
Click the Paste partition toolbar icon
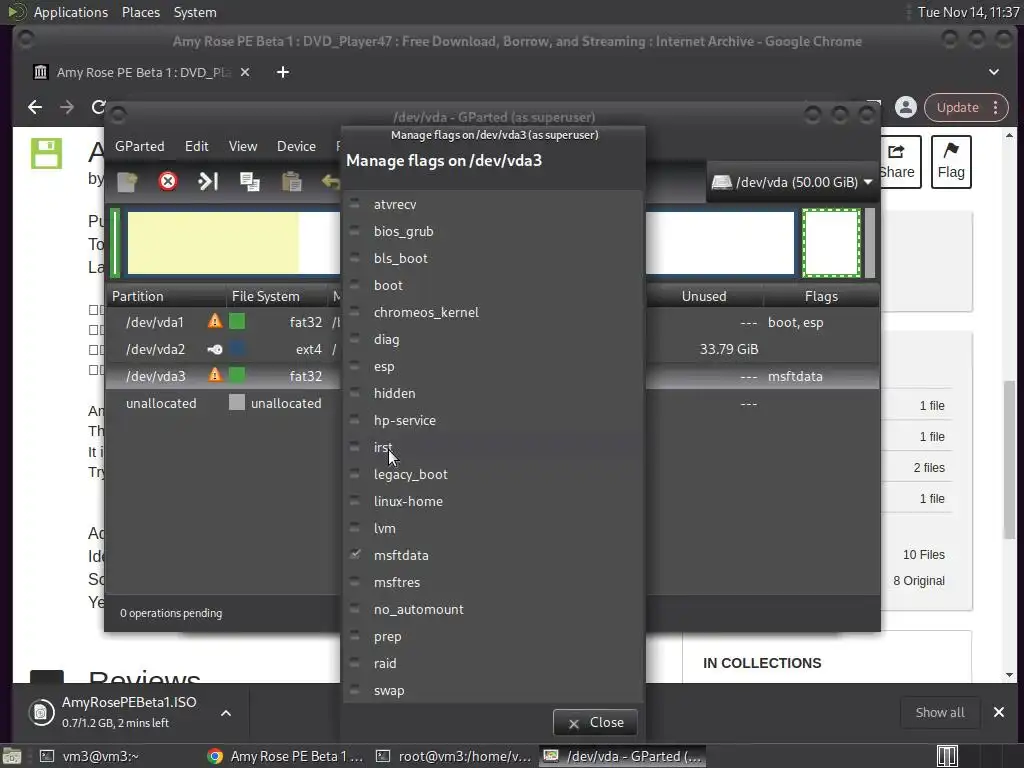point(291,182)
